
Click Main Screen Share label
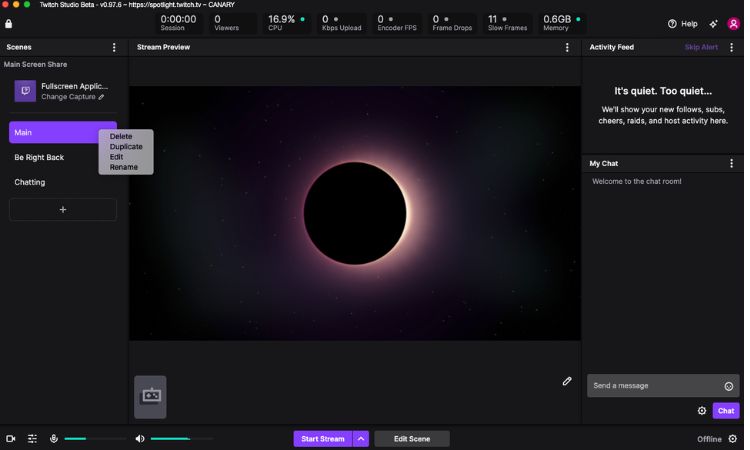tap(35, 65)
